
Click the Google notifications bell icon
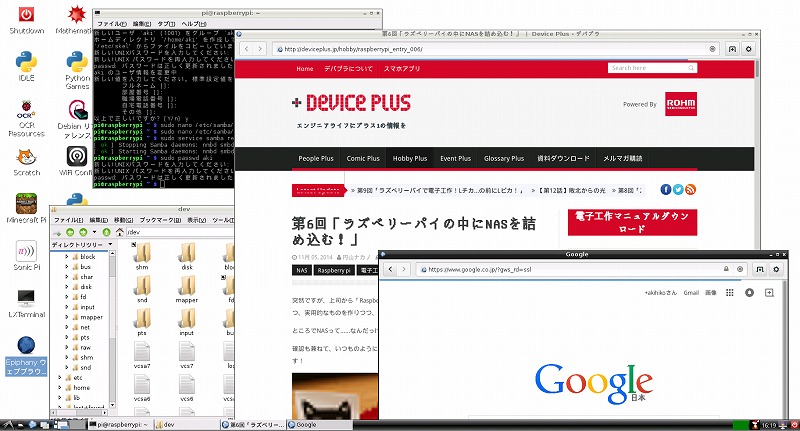tap(749, 292)
